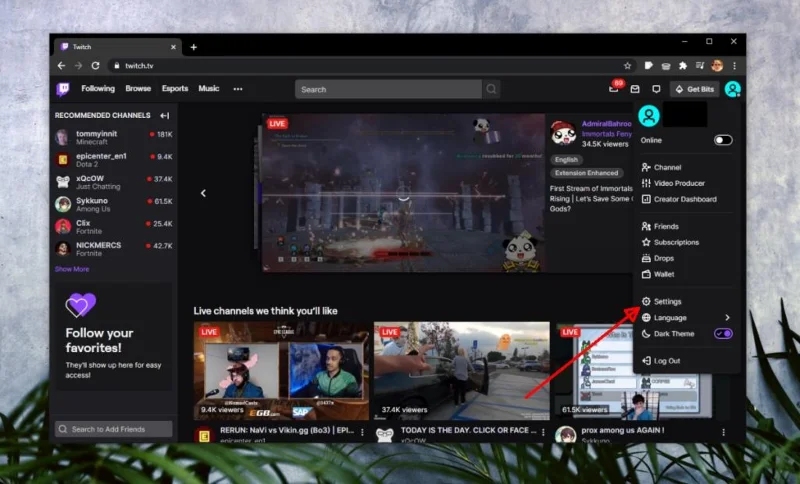Open the NaVi vs Vikin.gg rerun stream thumbnail
Image resolution: width=800 pixels, height=484 pixels.
coord(281,371)
